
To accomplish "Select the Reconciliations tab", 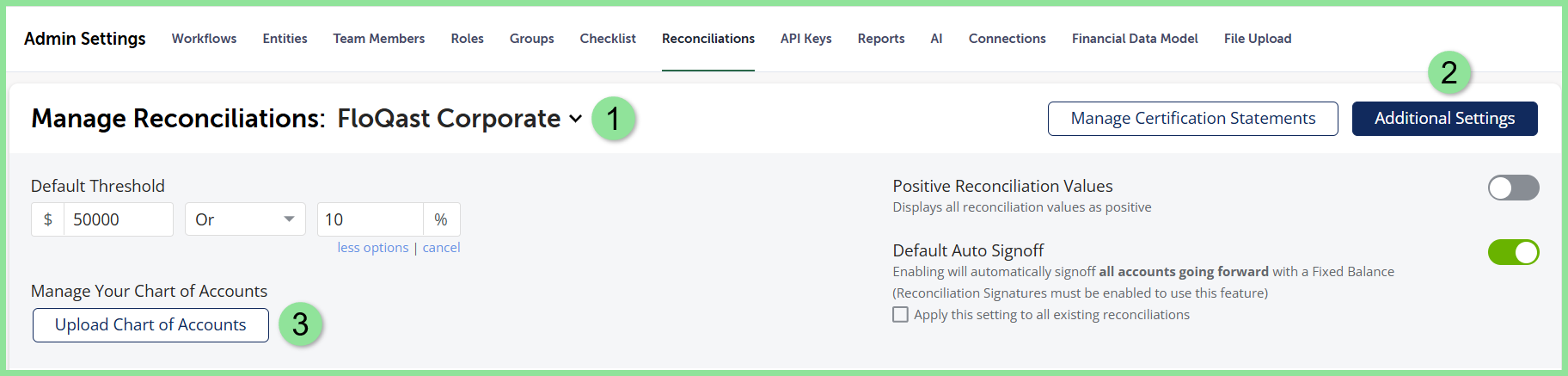I will (708, 39).
